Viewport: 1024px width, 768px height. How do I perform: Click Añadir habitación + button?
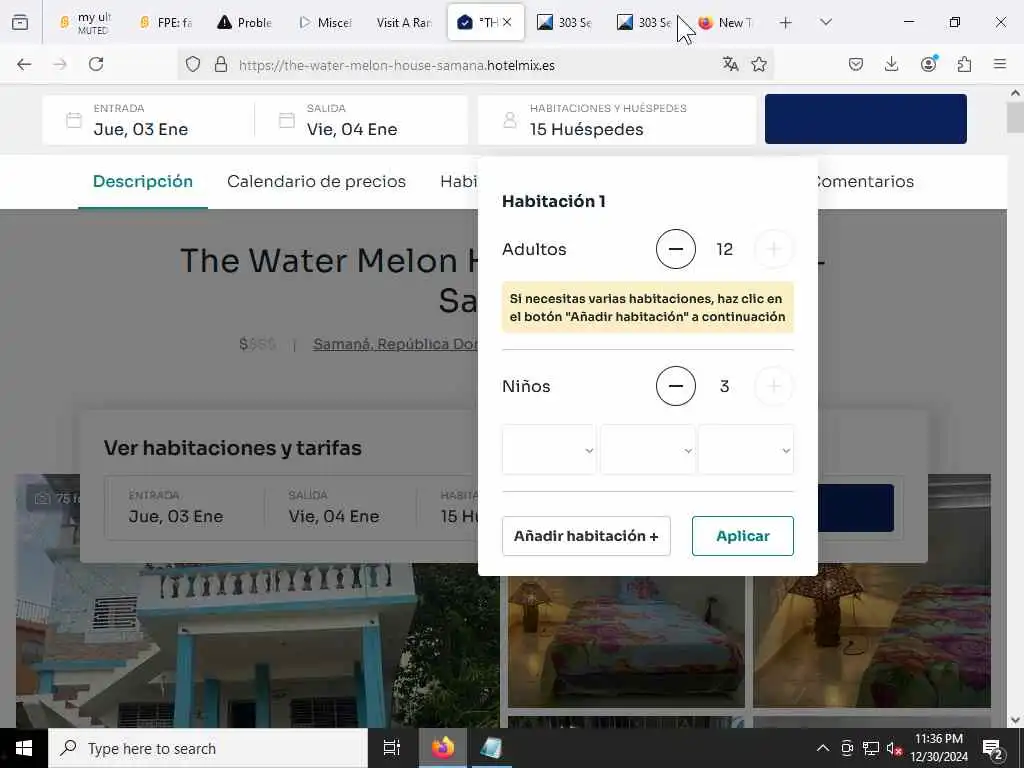pyautogui.click(x=586, y=536)
